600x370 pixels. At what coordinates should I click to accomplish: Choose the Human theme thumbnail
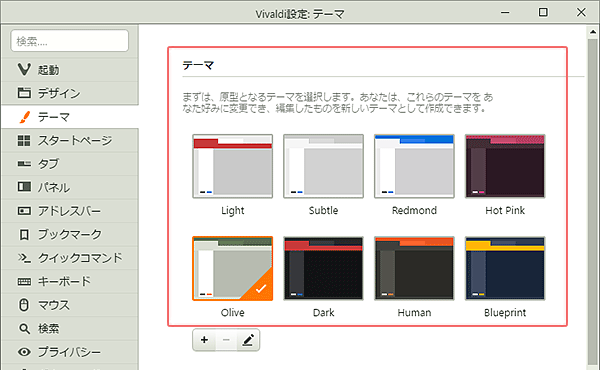point(414,268)
